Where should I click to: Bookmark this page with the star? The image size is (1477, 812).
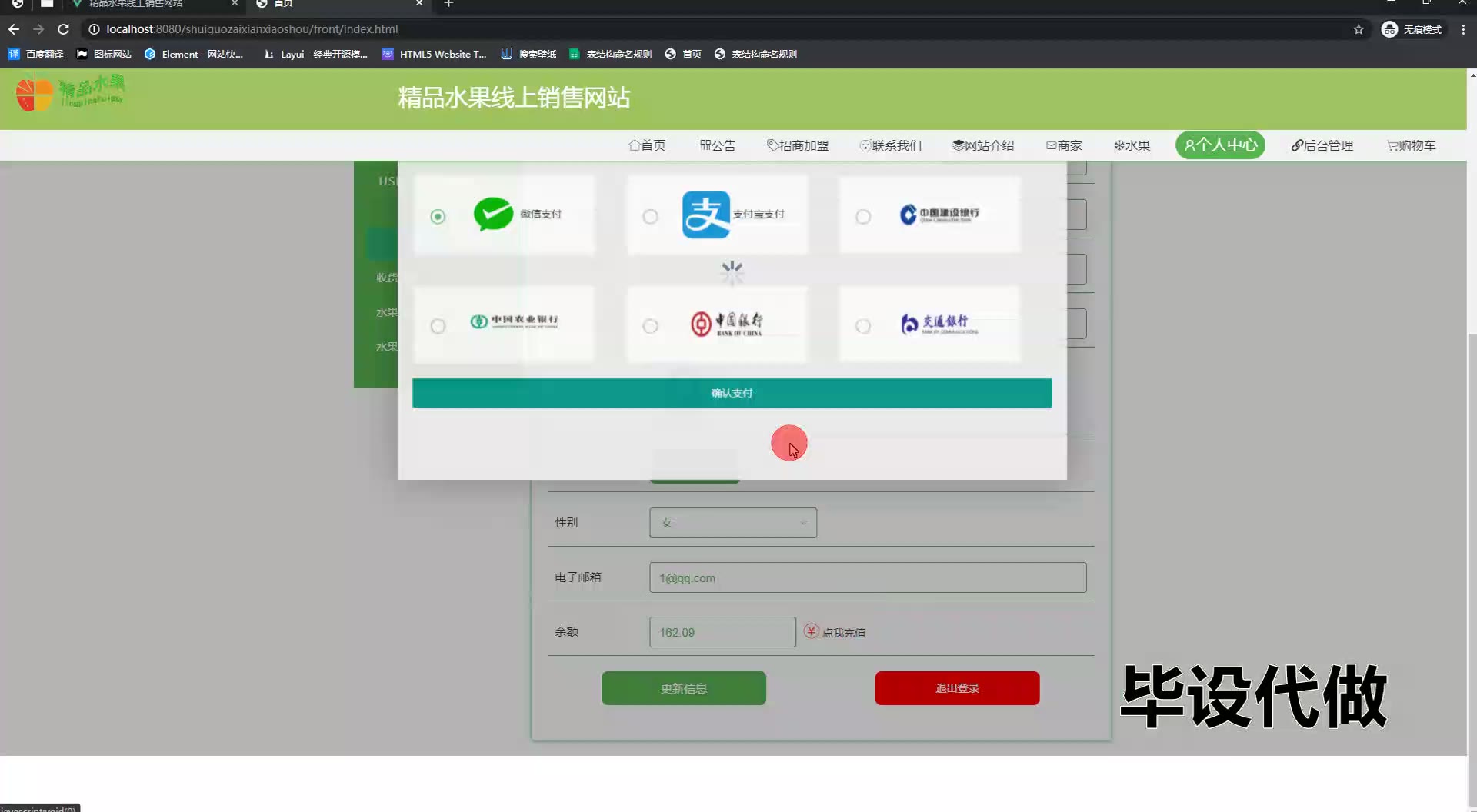coord(1359,29)
